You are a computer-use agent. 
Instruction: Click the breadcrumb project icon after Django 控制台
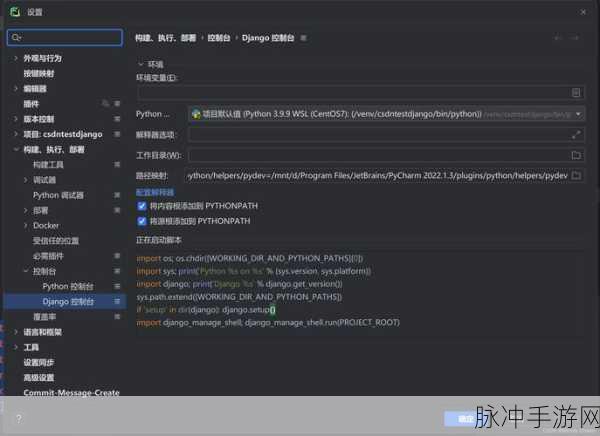tap(303, 38)
